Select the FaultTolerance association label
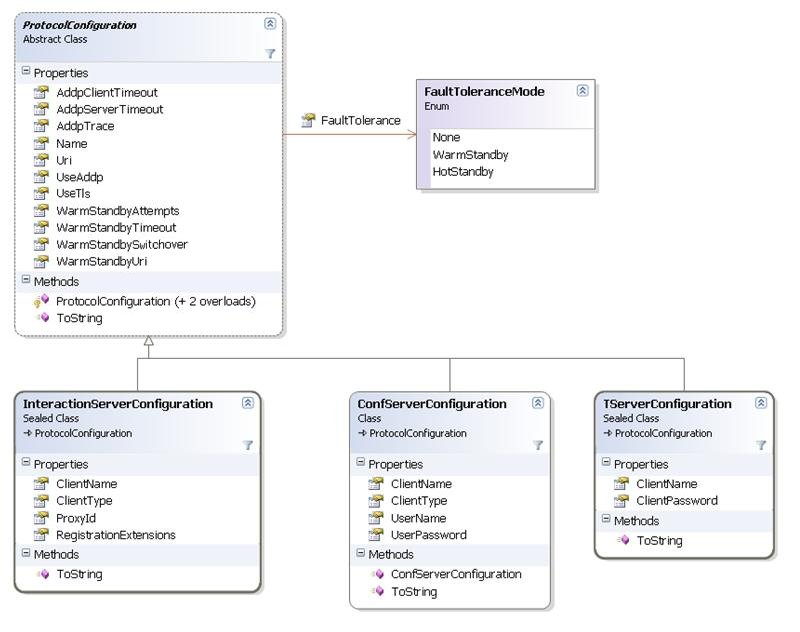 click(361, 120)
